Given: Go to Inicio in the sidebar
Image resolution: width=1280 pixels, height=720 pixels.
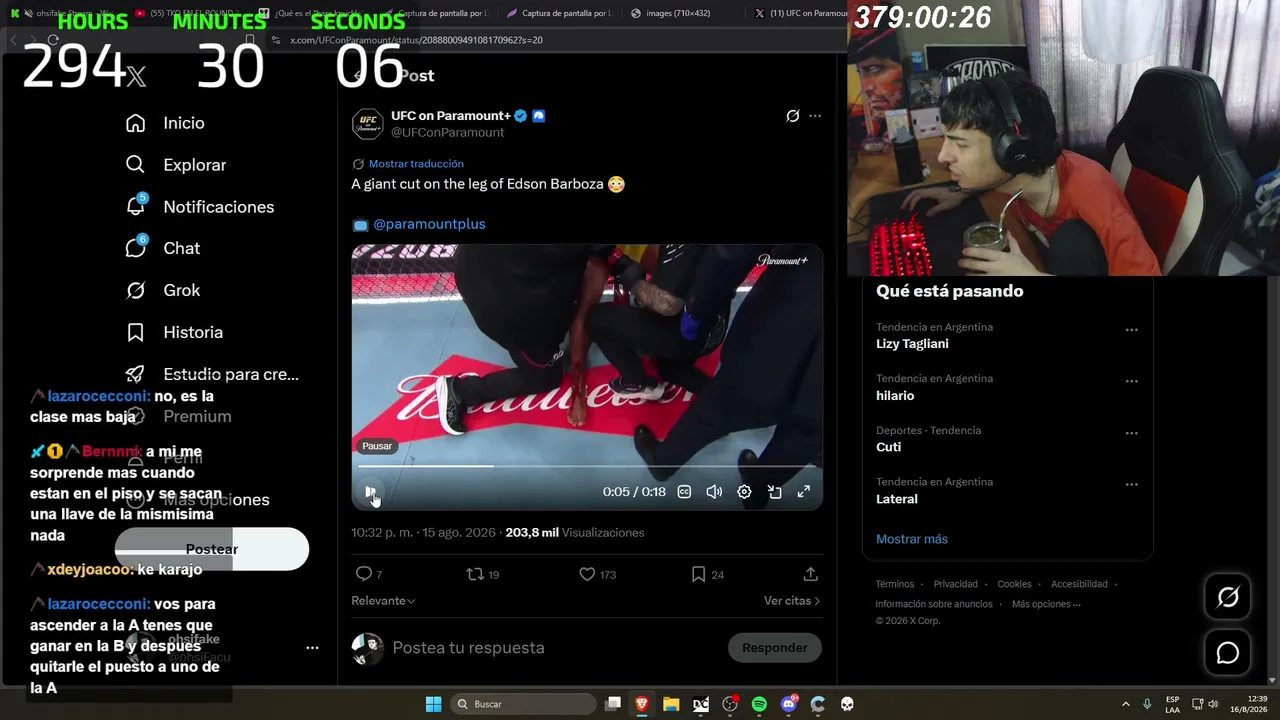Looking at the screenshot, I should pyautogui.click(x=165, y=123).
